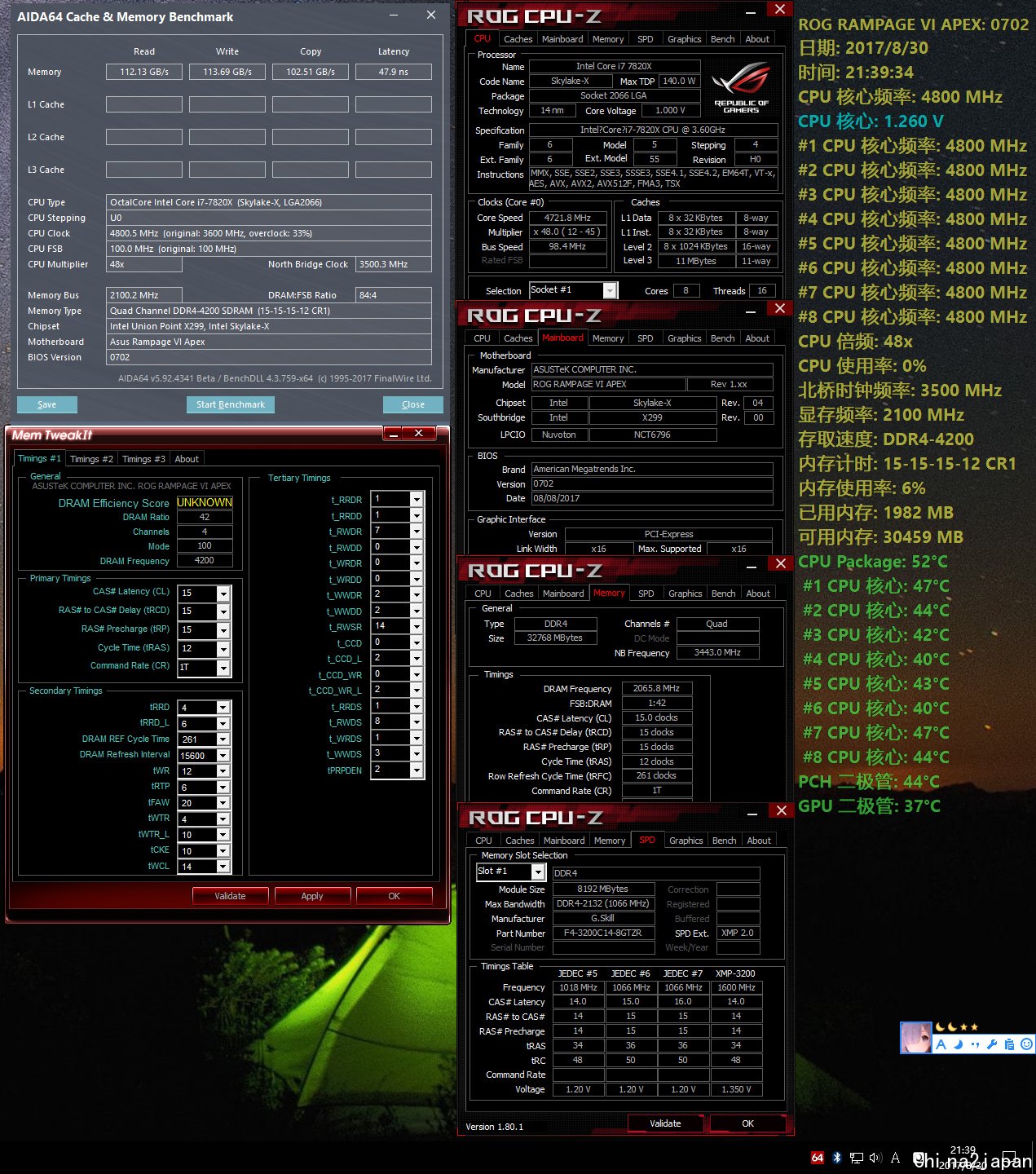
Task: Click Validate in Mem TweakIt
Action: click(x=230, y=896)
